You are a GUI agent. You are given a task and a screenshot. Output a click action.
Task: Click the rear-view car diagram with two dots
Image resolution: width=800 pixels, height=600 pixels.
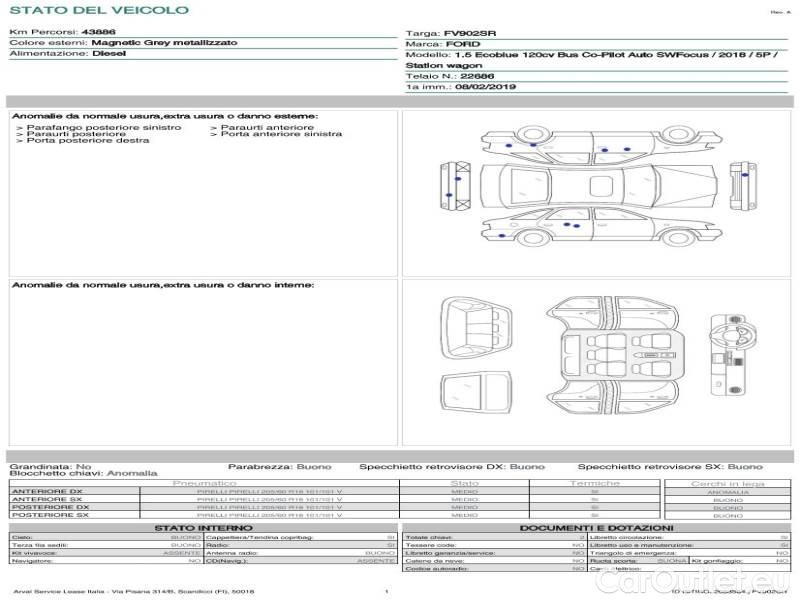click(x=453, y=186)
